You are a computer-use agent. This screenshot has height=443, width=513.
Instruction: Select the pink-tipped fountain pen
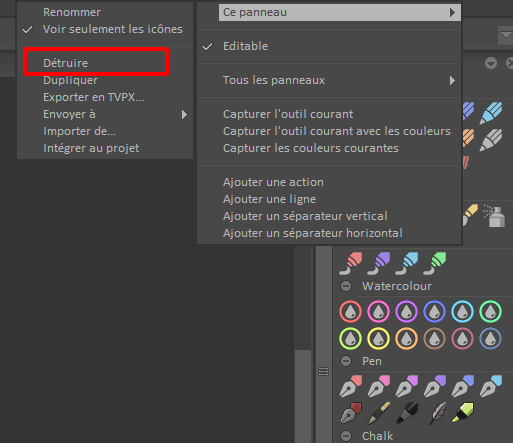(x=379, y=386)
